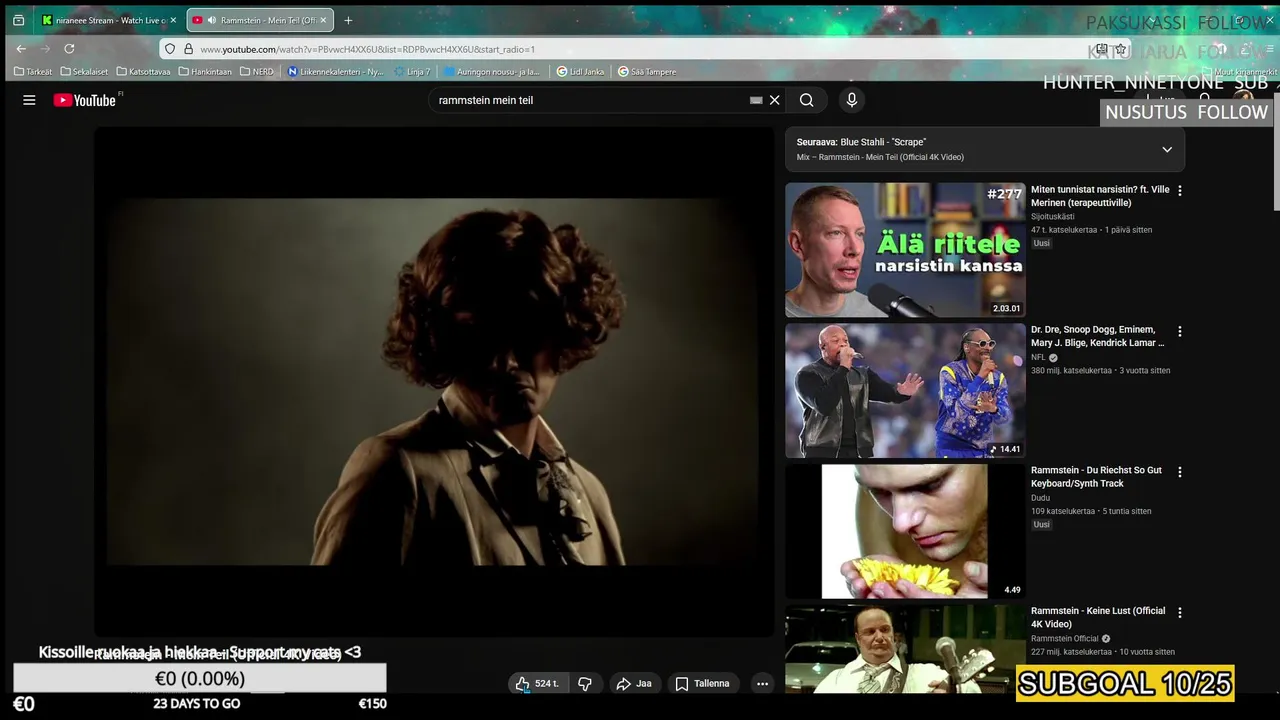
Task: Visit the Rammstein Official channel
Action: [1064, 639]
